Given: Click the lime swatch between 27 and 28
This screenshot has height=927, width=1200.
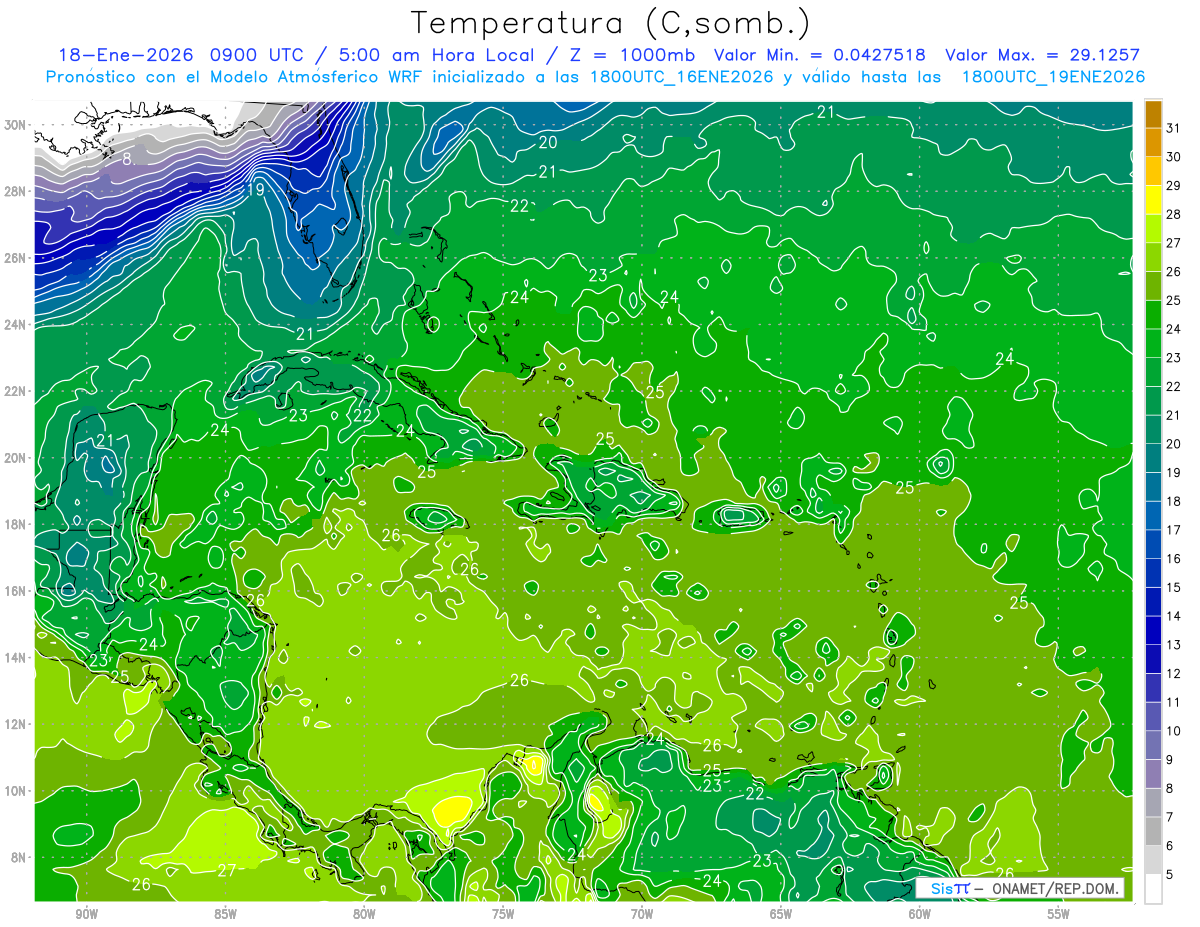Looking at the screenshot, I should click(1153, 228).
